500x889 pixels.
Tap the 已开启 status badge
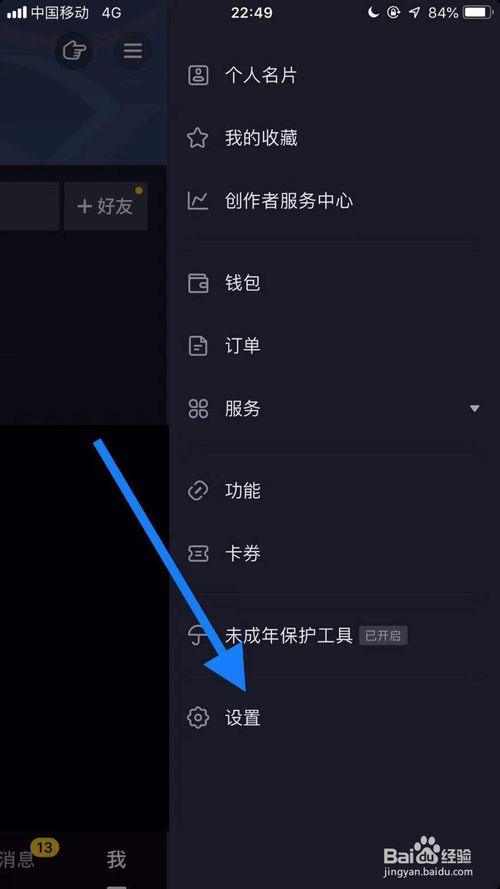click(383, 636)
